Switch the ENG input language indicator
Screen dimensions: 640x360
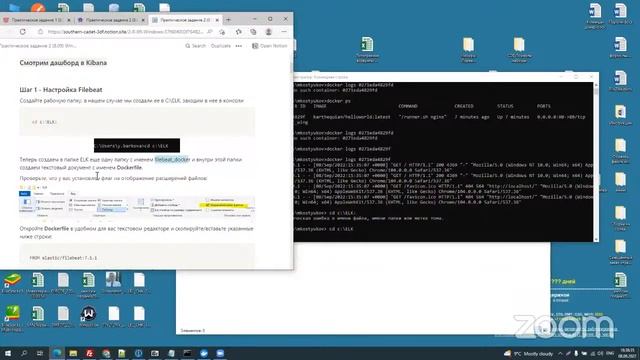coord(611,353)
